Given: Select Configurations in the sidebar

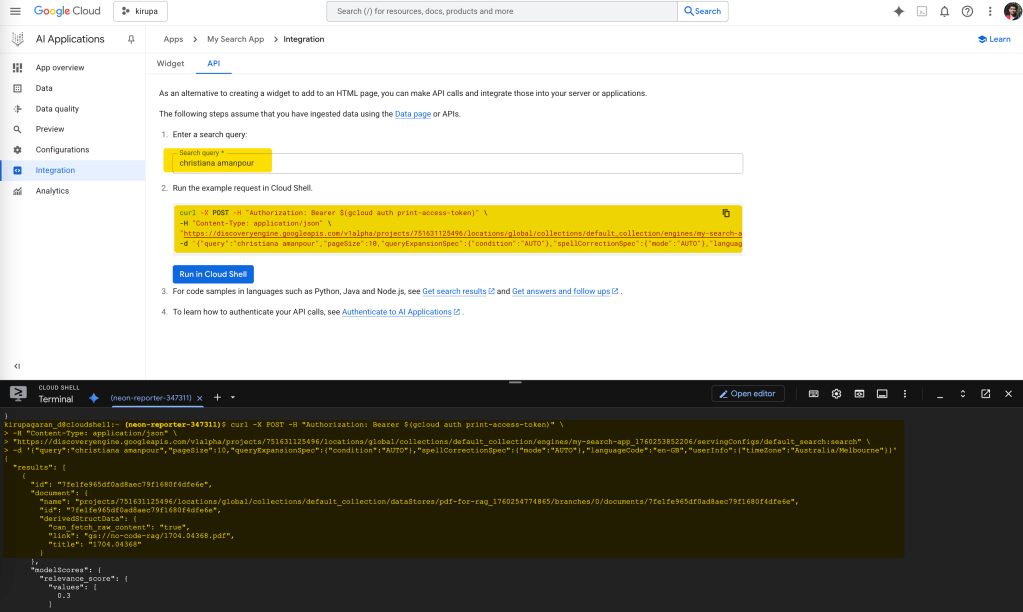Looking at the screenshot, I should pos(62,150).
